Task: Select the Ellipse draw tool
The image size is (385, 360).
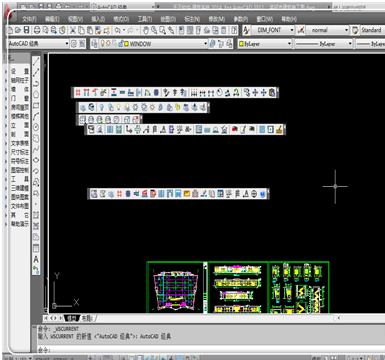Action: pyautogui.click(x=36, y=160)
